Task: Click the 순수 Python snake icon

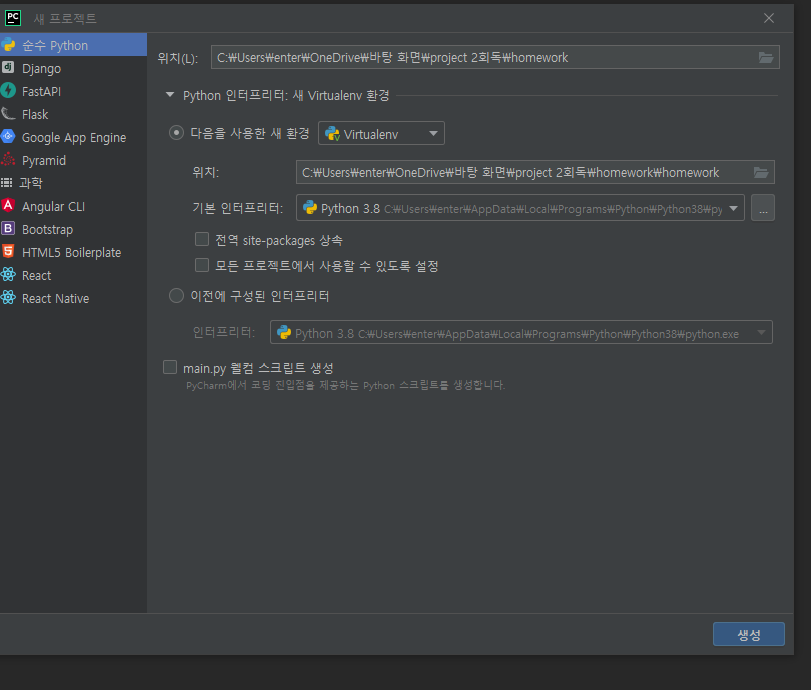Action: (8, 44)
